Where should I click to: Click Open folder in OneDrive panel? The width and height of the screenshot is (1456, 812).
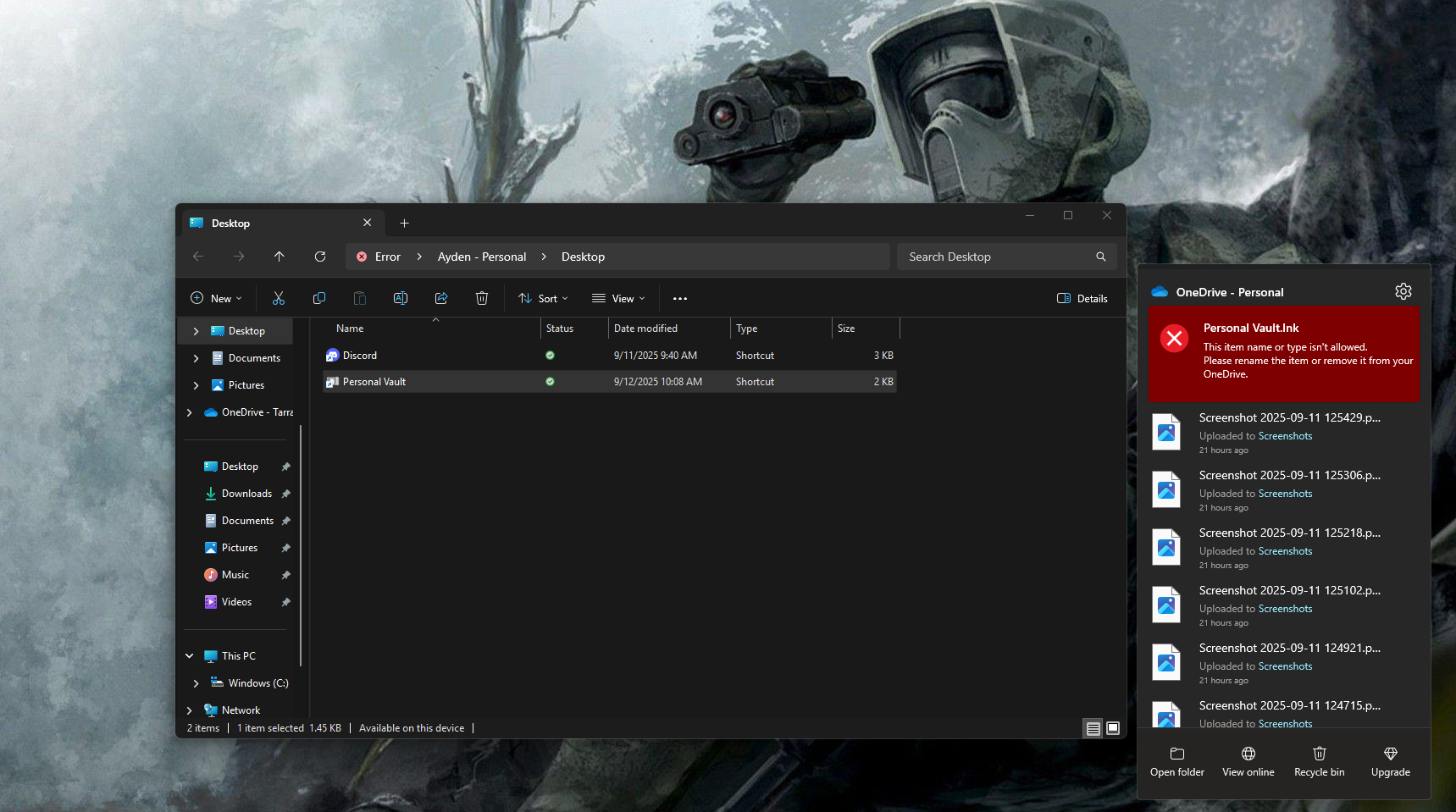[1177, 762]
